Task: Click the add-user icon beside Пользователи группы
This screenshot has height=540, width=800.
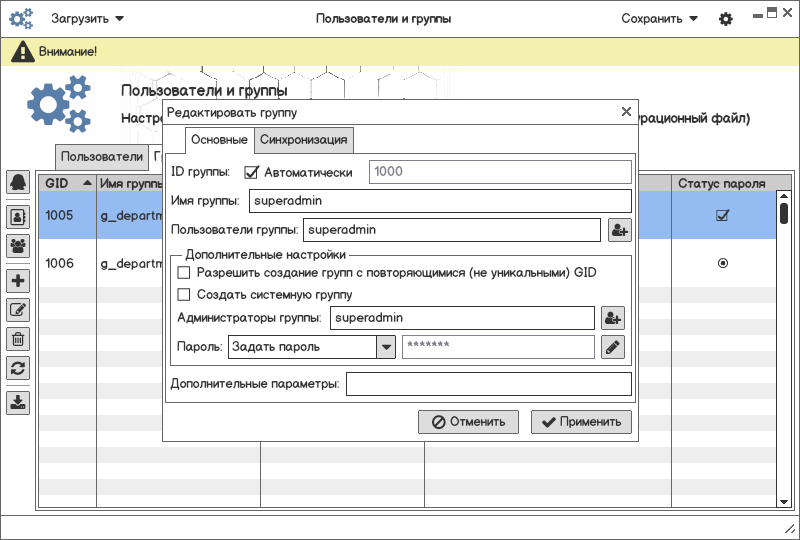Action: tap(619, 230)
